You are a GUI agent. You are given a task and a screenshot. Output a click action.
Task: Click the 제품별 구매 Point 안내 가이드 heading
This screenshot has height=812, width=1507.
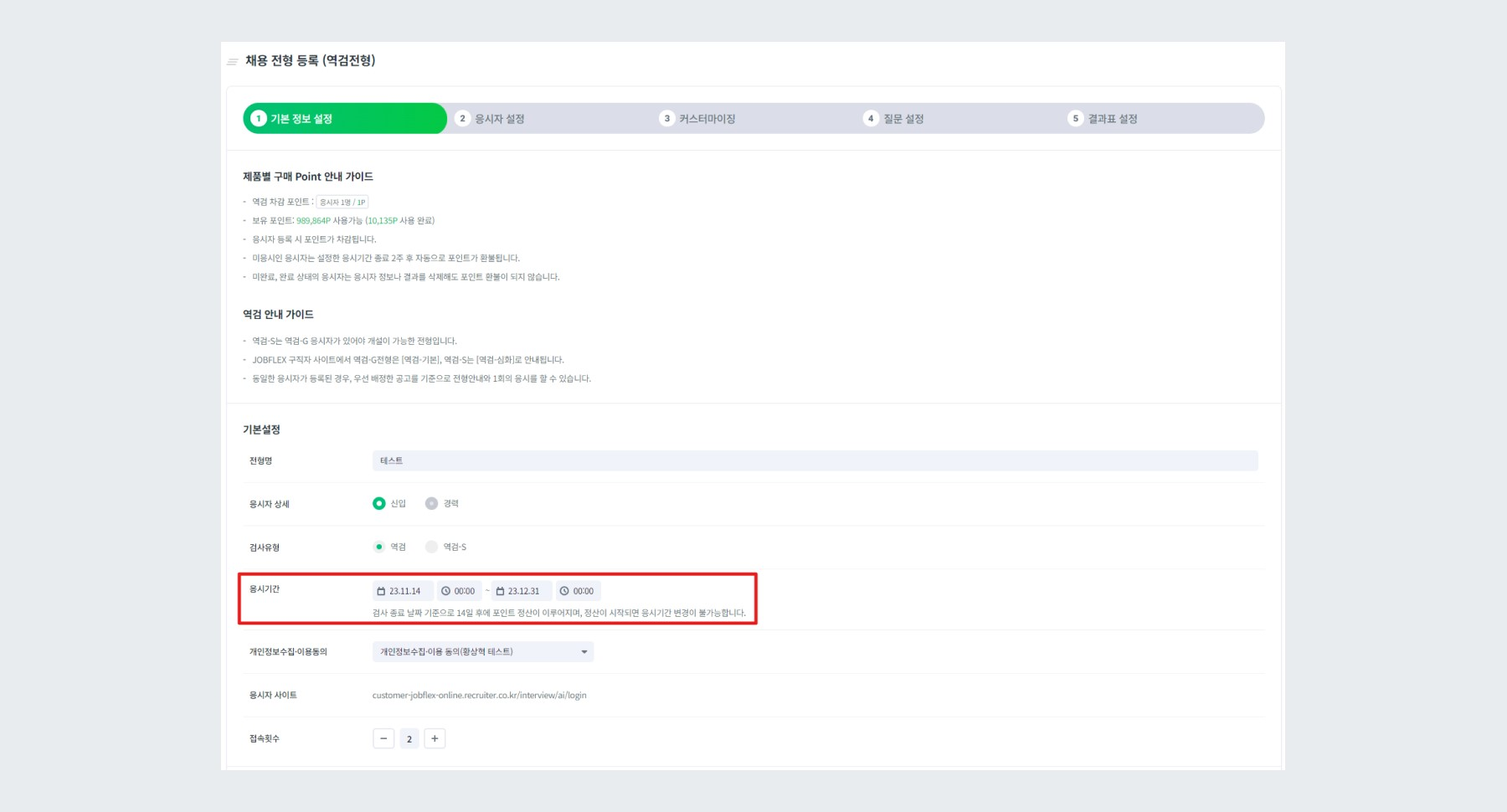(x=308, y=177)
